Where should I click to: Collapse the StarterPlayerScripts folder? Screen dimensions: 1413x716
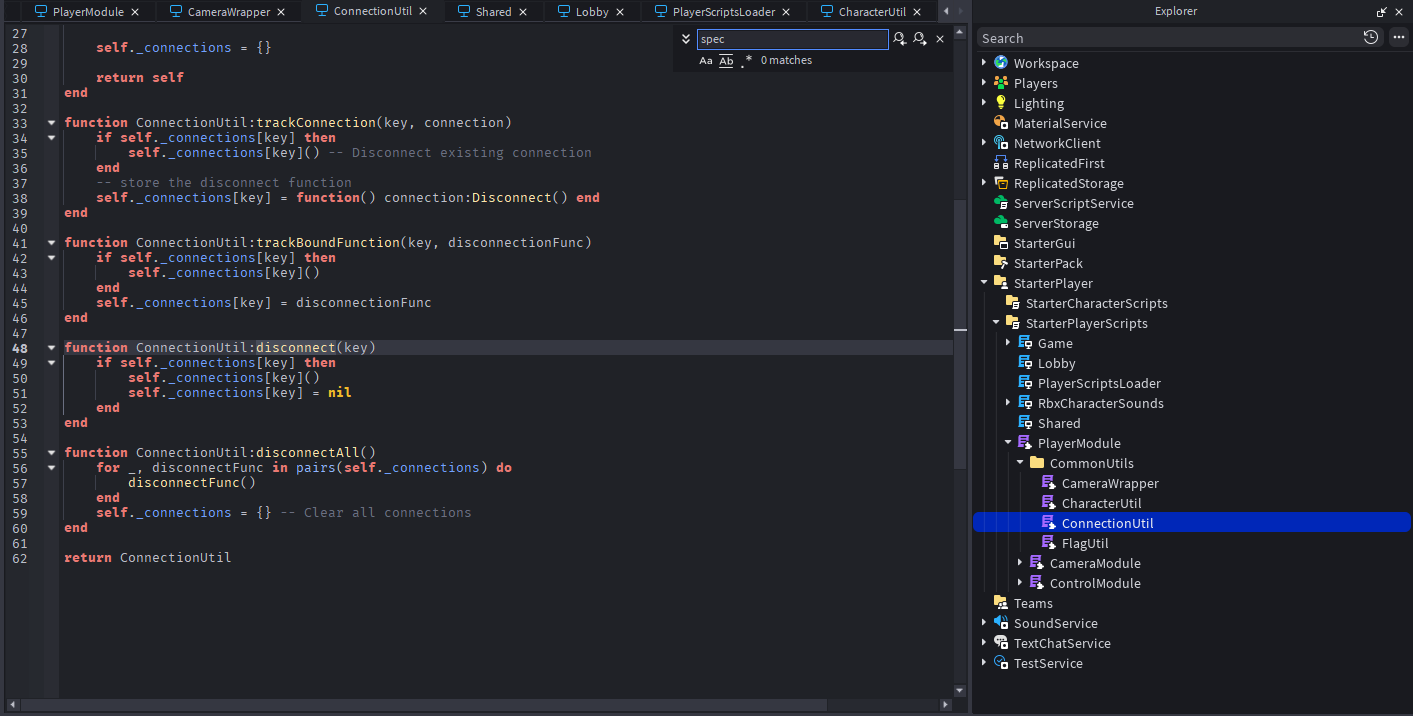[x=996, y=322]
